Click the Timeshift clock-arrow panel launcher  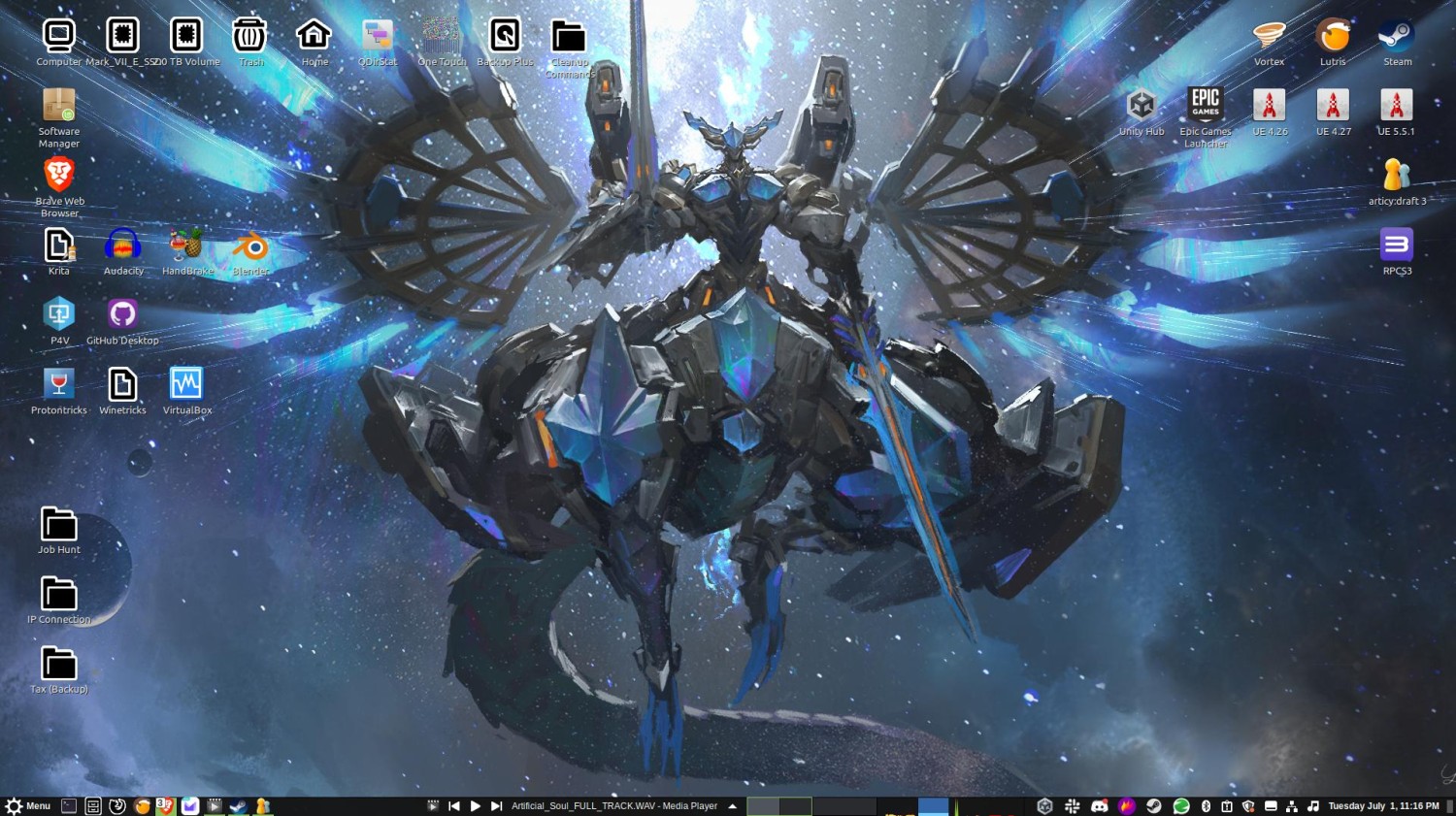[117, 806]
